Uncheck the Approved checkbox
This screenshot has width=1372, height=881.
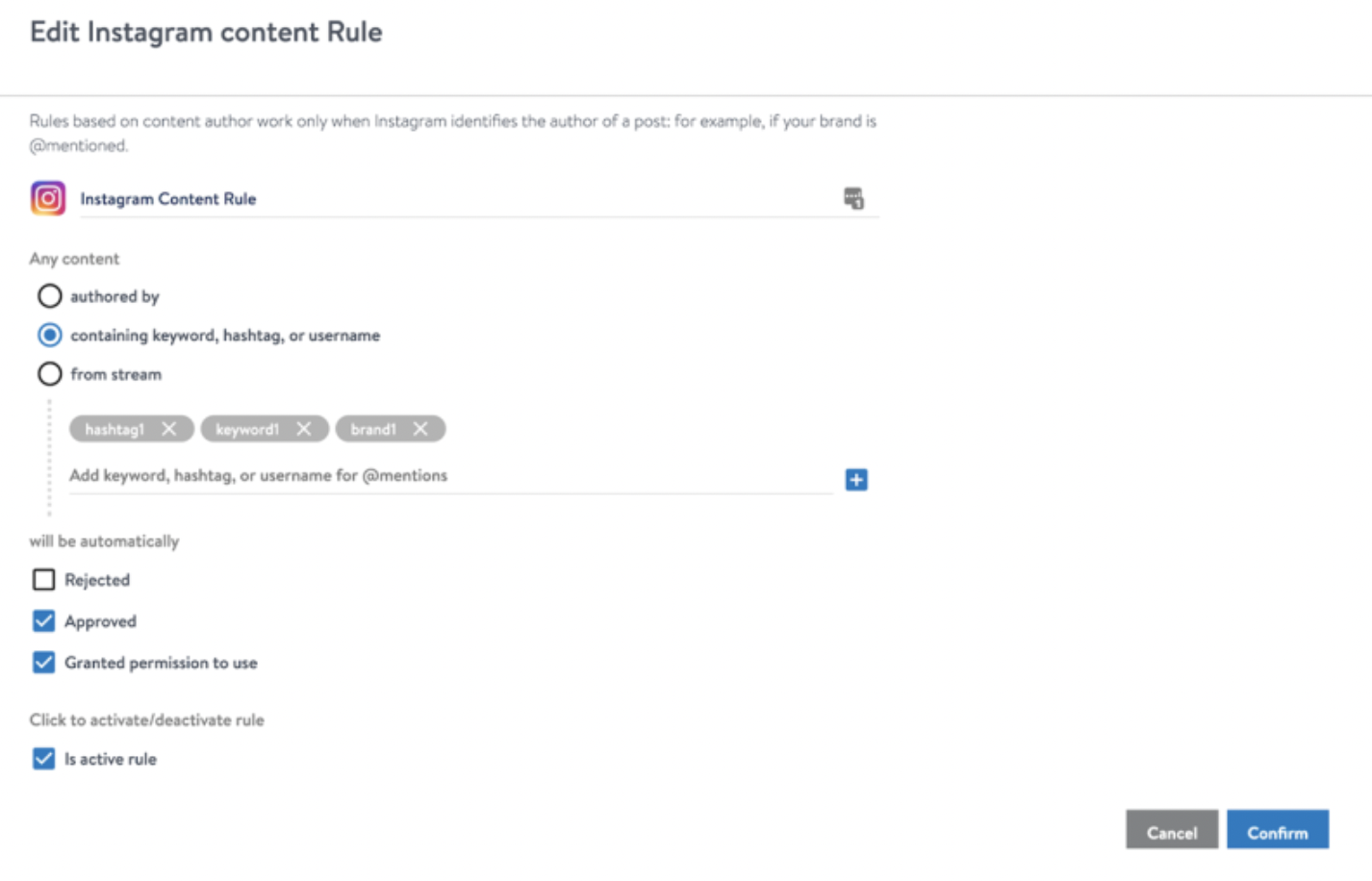pyautogui.click(x=43, y=620)
